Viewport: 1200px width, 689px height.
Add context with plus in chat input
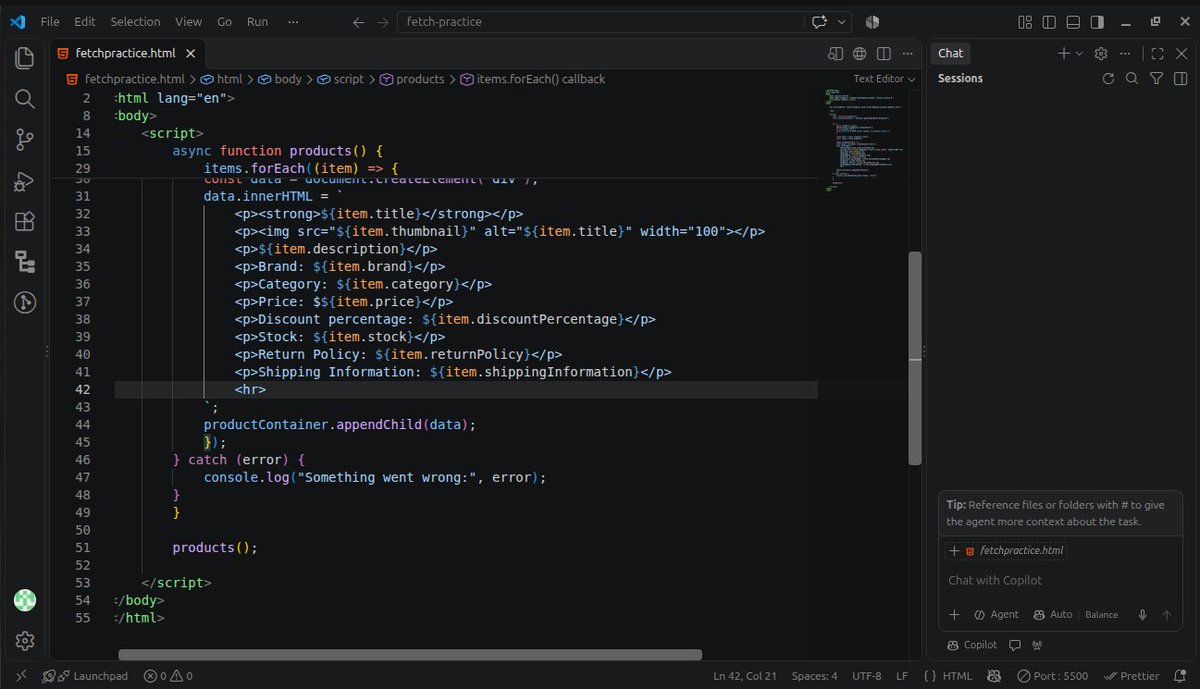point(954,615)
